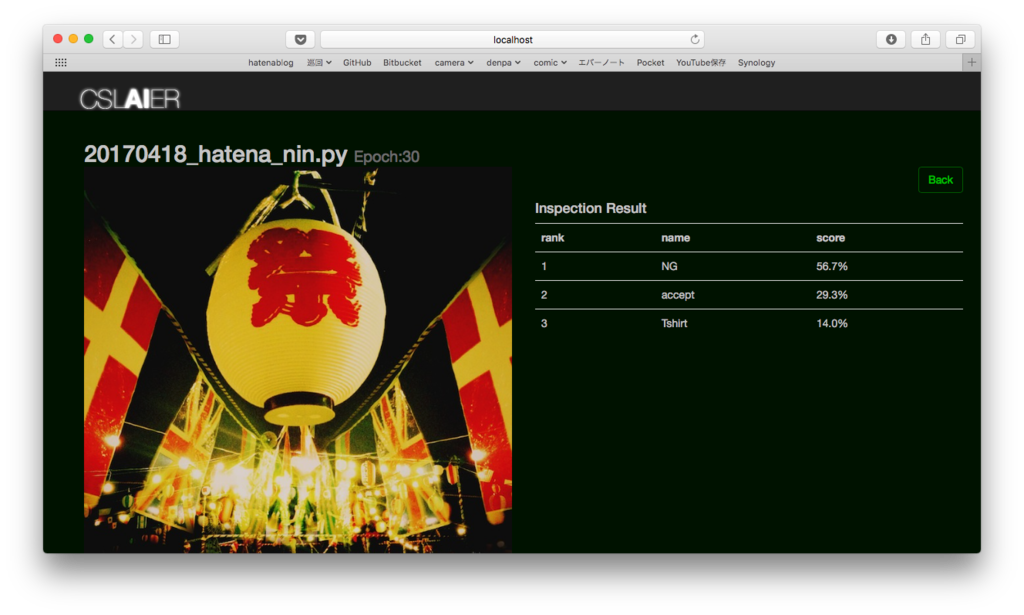Image resolution: width=1024 pixels, height=615 pixels.
Task: Click the score column header
Action: pos(830,238)
